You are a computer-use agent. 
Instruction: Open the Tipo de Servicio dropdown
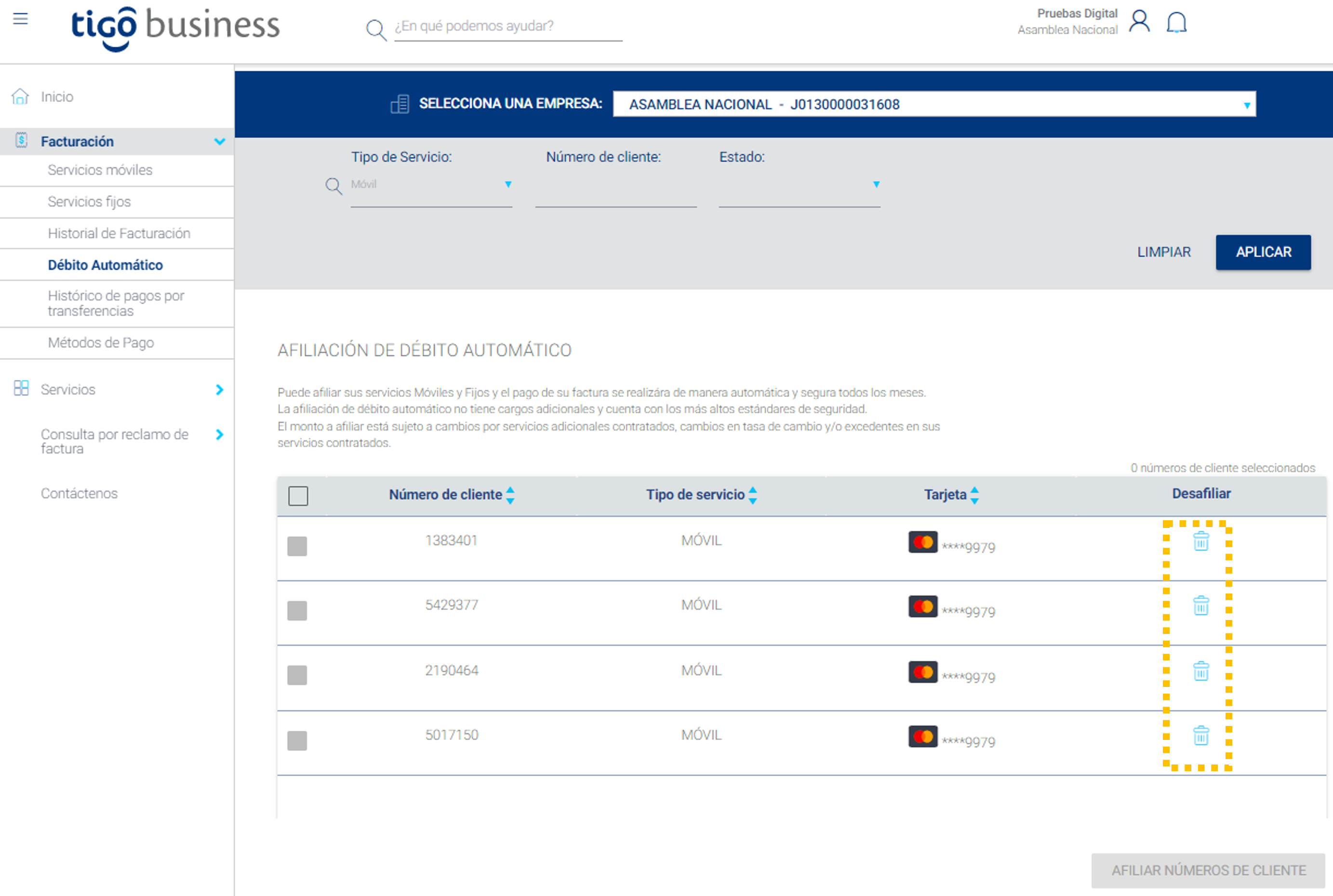pos(431,185)
